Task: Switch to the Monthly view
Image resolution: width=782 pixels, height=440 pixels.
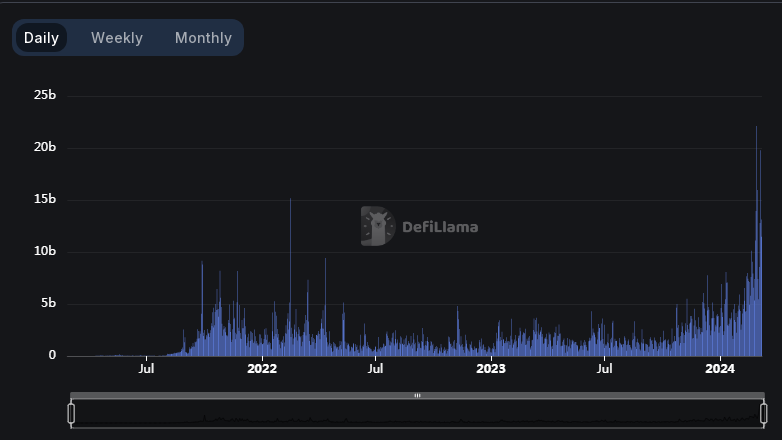Action: click(x=203, y=38)
